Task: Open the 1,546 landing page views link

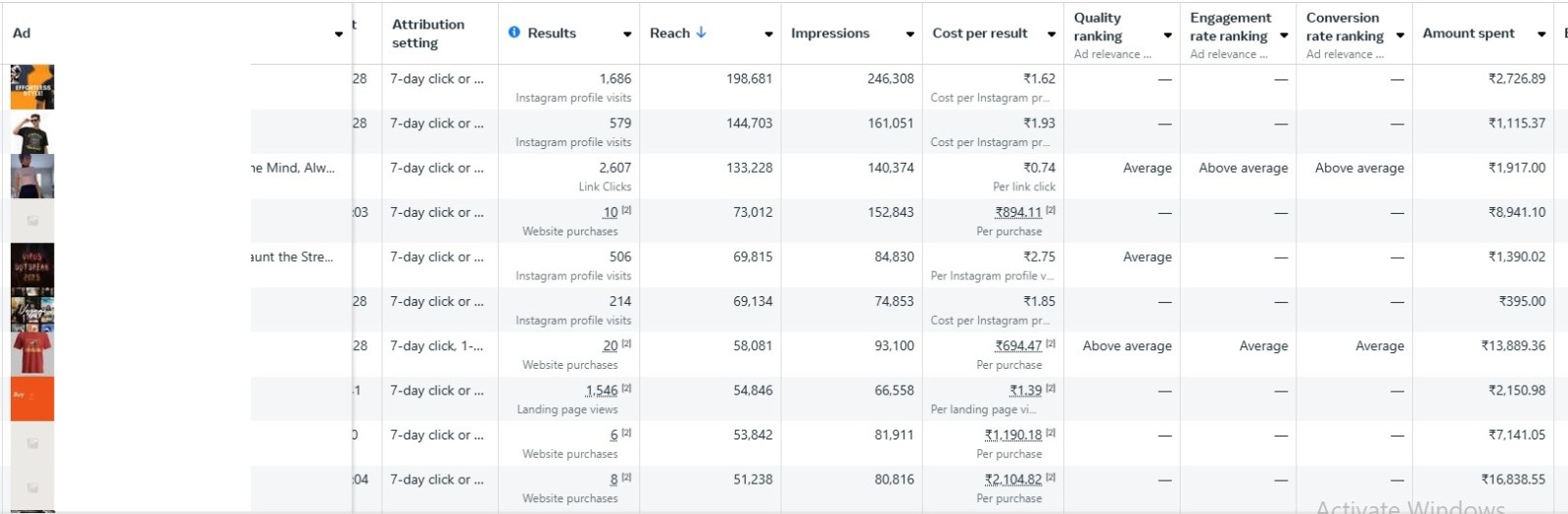Action: 602,390
